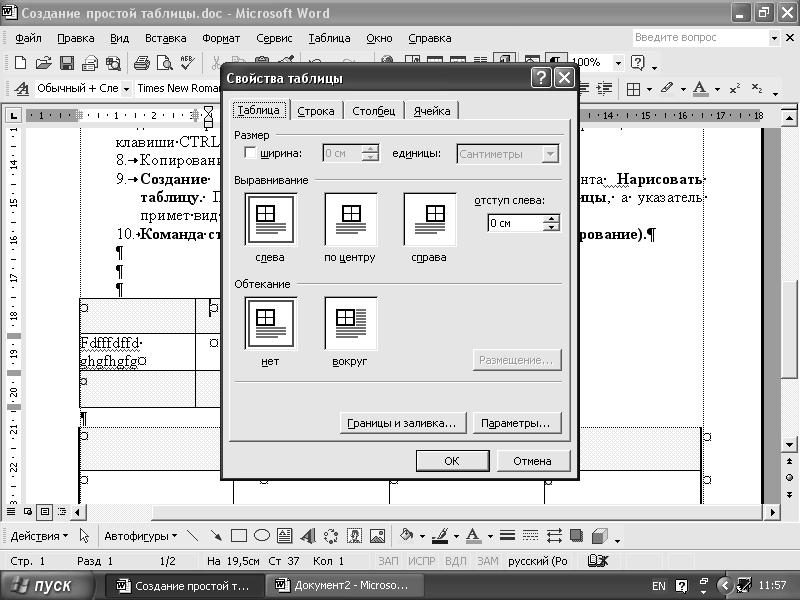Viewport: 800px width, 600px height.
Task: Open Print Preview magnifier page icon
Action: (164, 63)
